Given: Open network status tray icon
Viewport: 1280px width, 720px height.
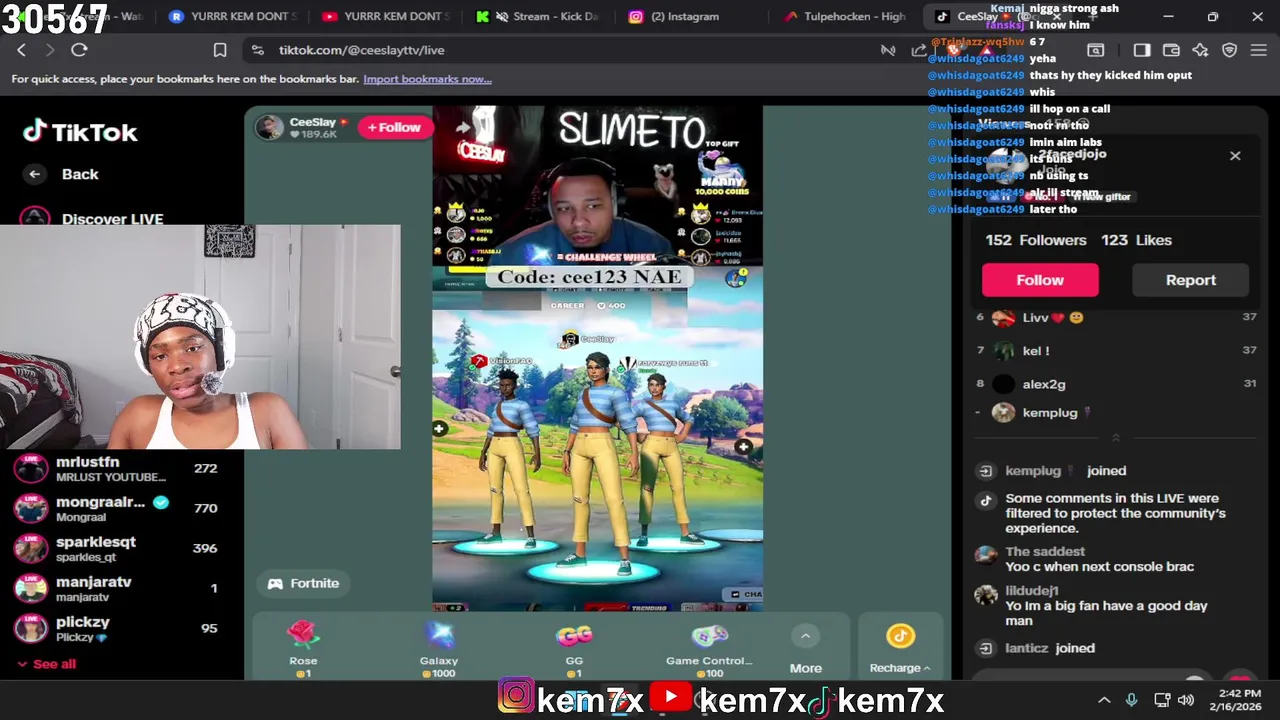Looking at the screenshot, I should [x=1161, y=700].
